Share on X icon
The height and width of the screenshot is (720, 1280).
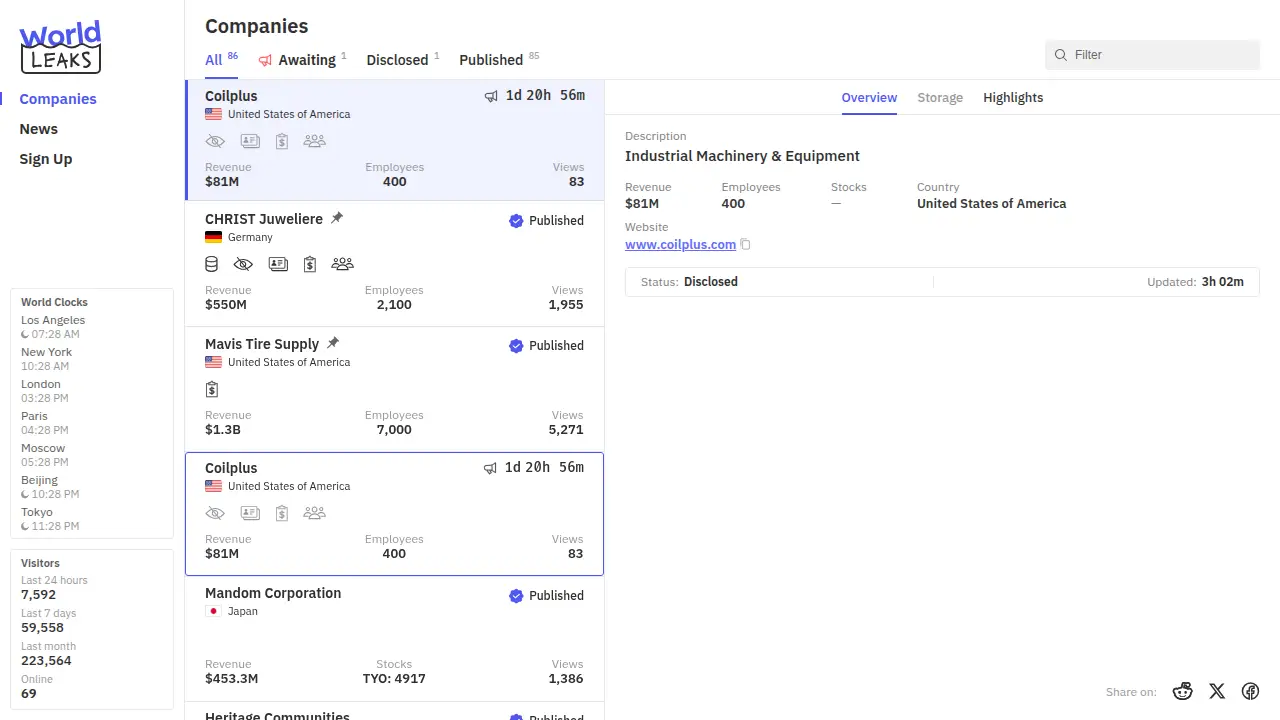[1217, 691]
